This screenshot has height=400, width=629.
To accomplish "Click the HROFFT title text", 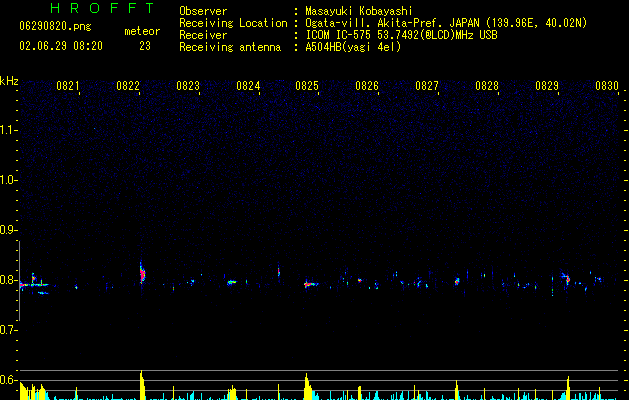I will (103, 8).
